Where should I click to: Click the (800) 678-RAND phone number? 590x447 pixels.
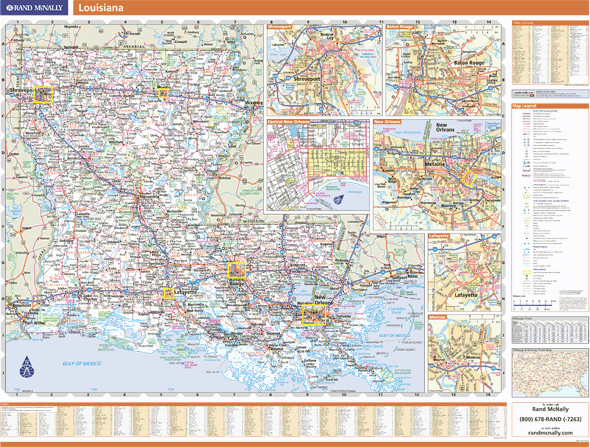point(550,419)
